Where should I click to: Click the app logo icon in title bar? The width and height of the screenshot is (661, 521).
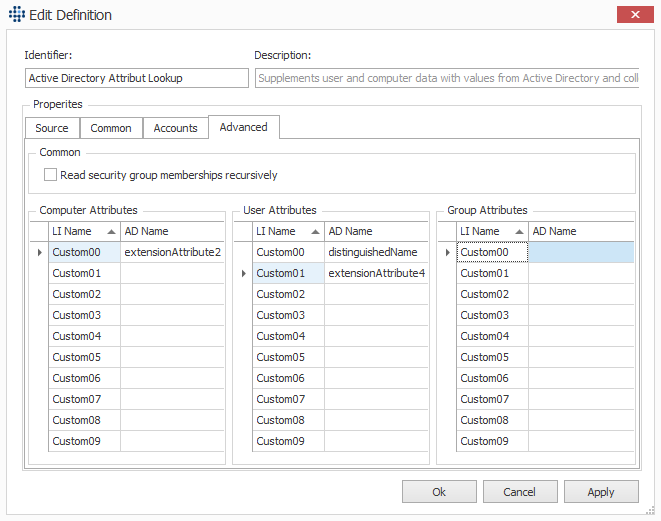point(17,14)
